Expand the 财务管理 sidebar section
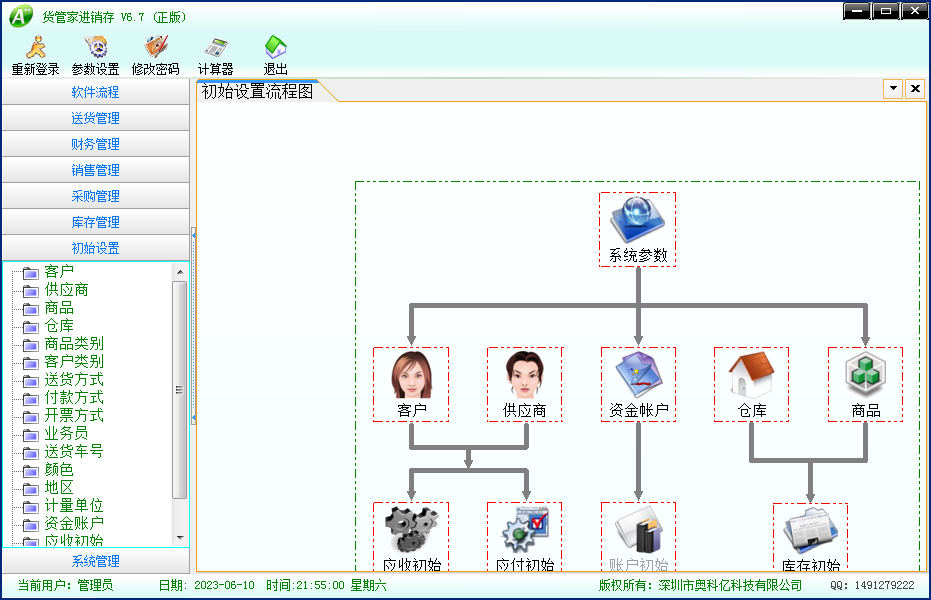 pyautogui.click(x=96, y=144)
